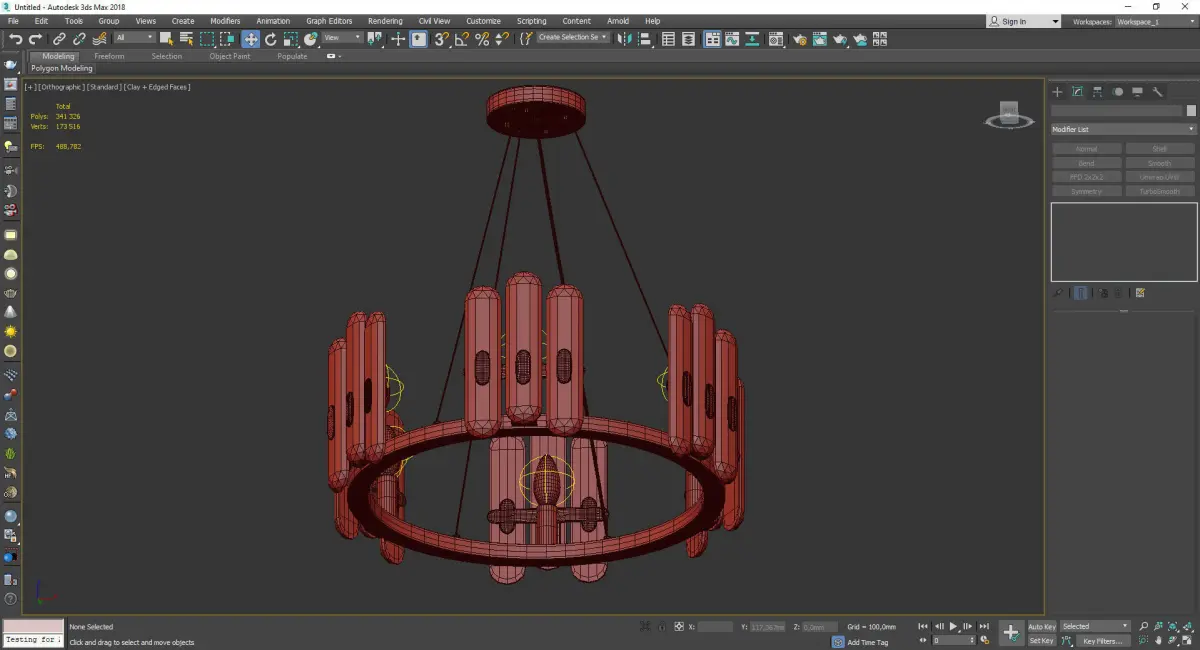Click the current frame number field

(x=953, y=640)
